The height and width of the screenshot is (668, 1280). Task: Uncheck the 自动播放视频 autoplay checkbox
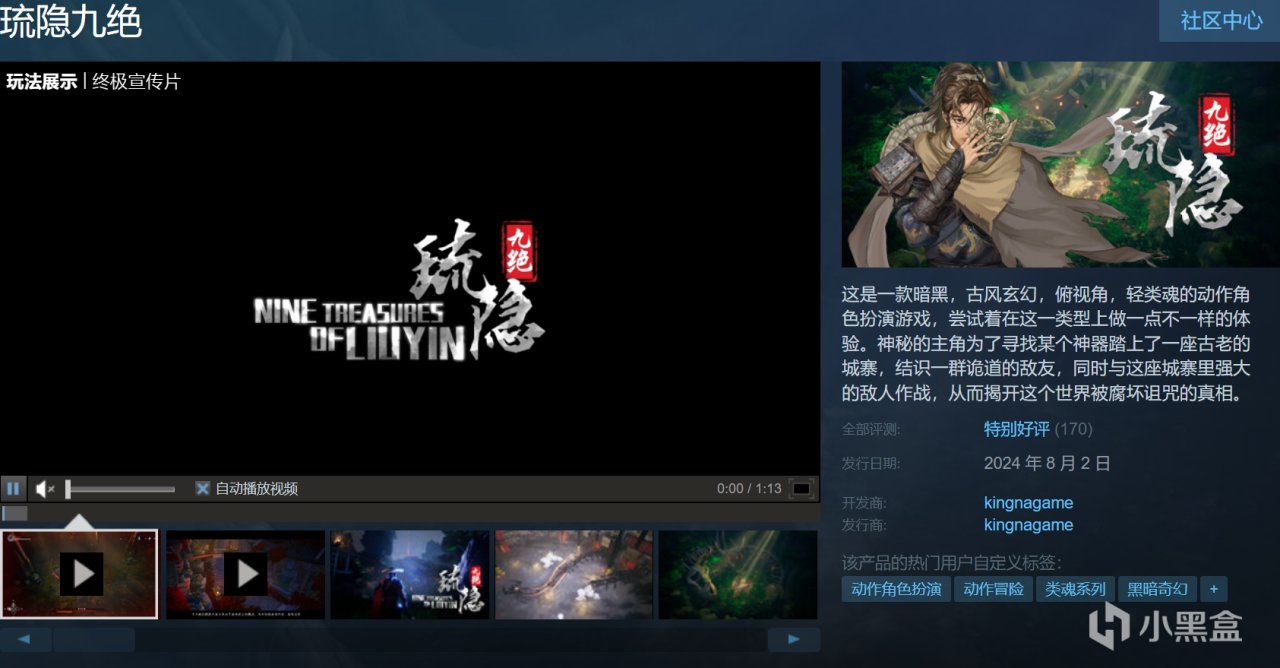click(202, 489)
